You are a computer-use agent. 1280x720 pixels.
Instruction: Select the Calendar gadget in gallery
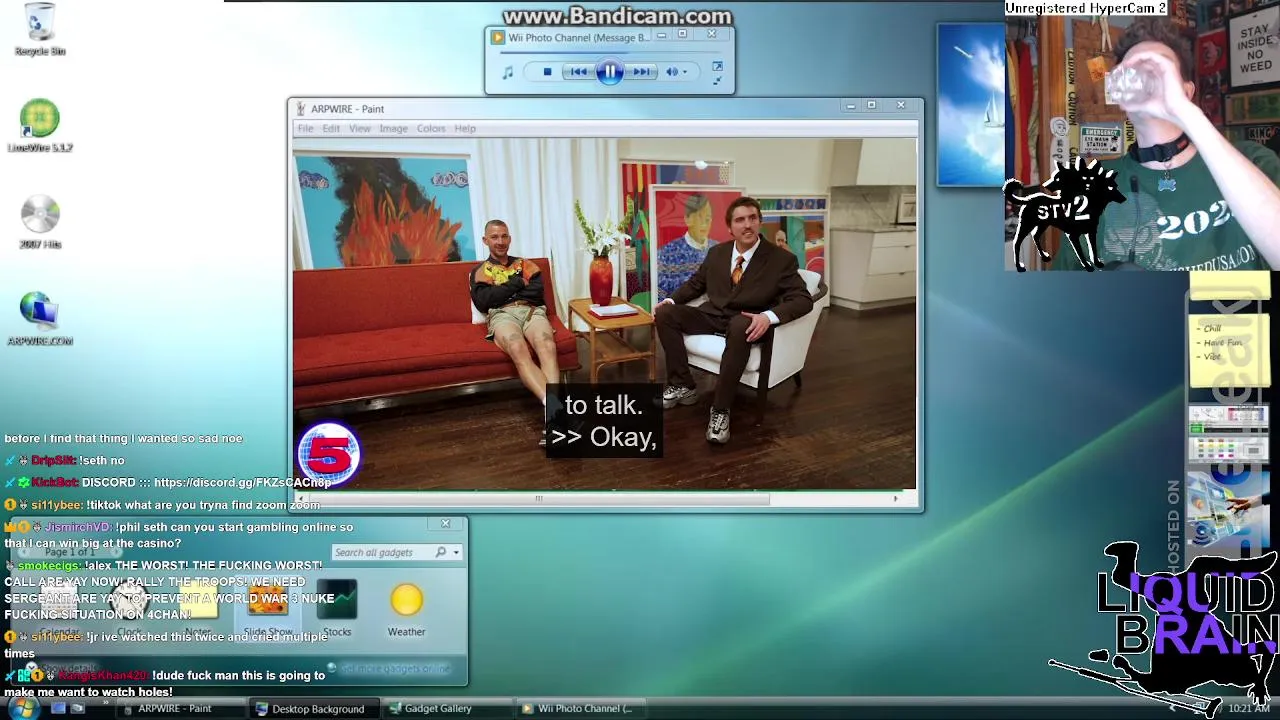point(60,609)
